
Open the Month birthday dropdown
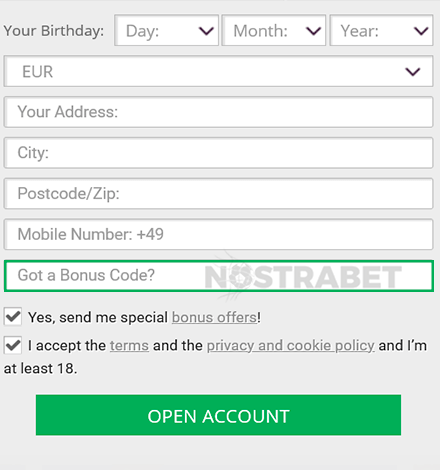[x=274, y=31]
